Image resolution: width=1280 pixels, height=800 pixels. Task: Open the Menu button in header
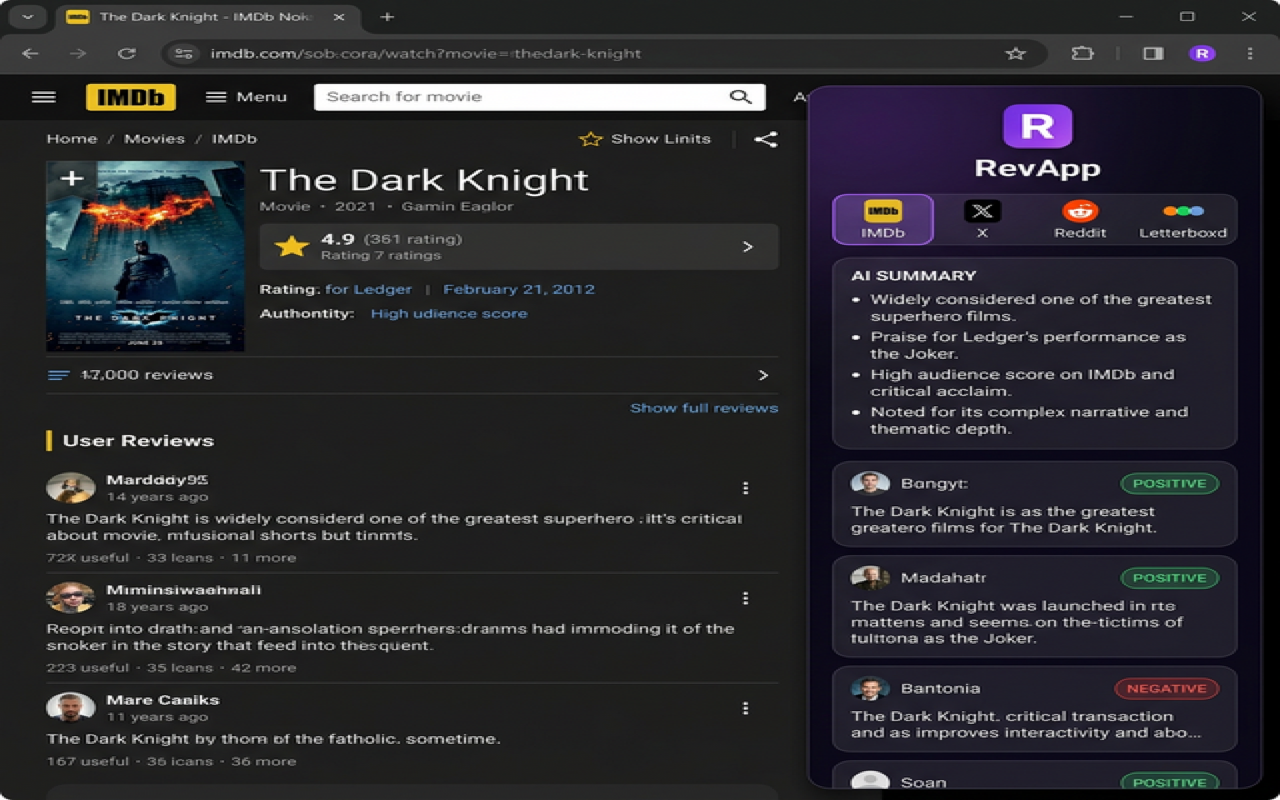pyautogui.click(x=246, y=97)
